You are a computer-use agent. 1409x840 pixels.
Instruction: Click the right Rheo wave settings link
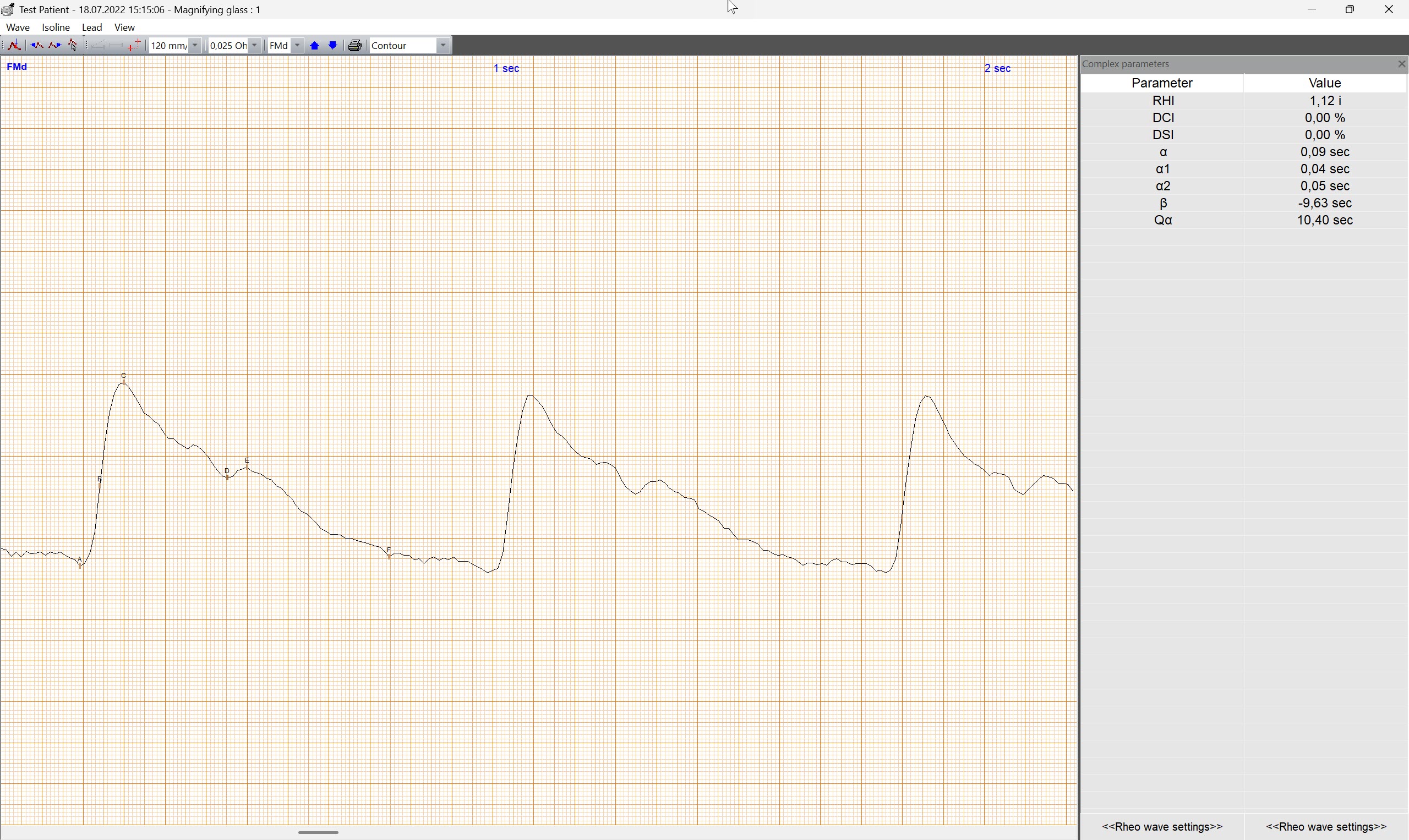[1326, 827]
